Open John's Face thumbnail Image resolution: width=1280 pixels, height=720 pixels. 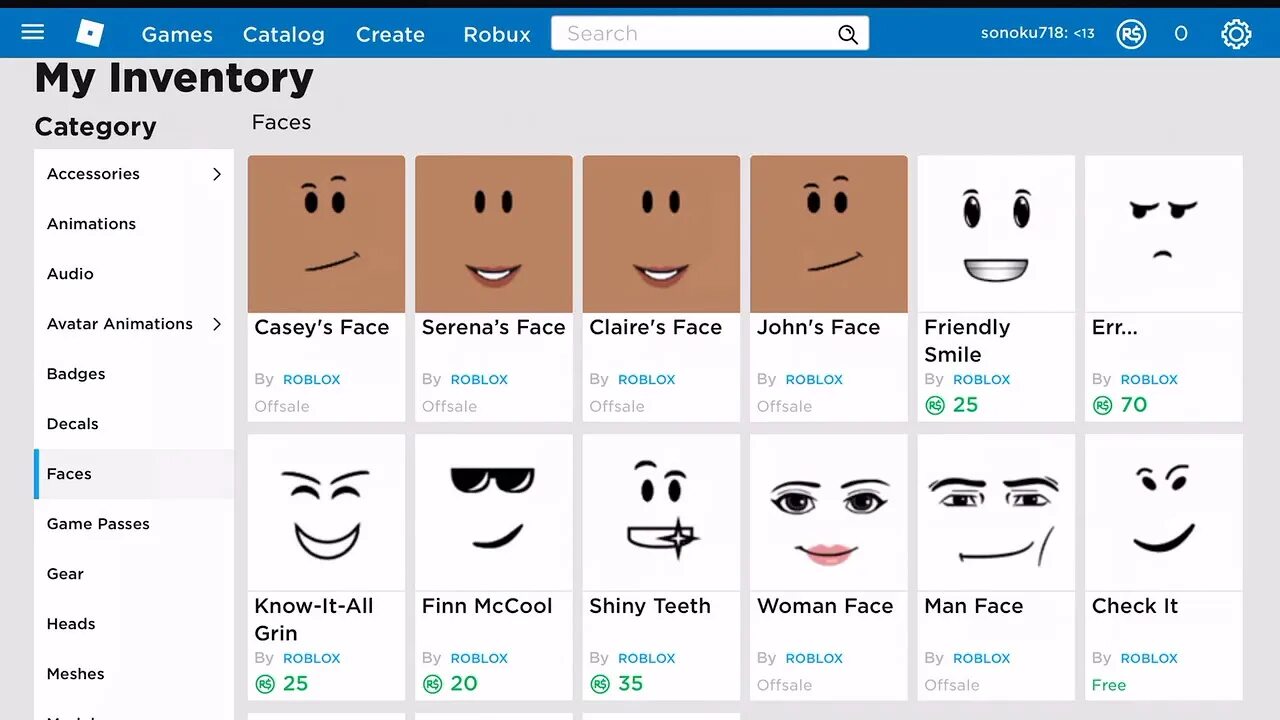(x=829, y=234)
